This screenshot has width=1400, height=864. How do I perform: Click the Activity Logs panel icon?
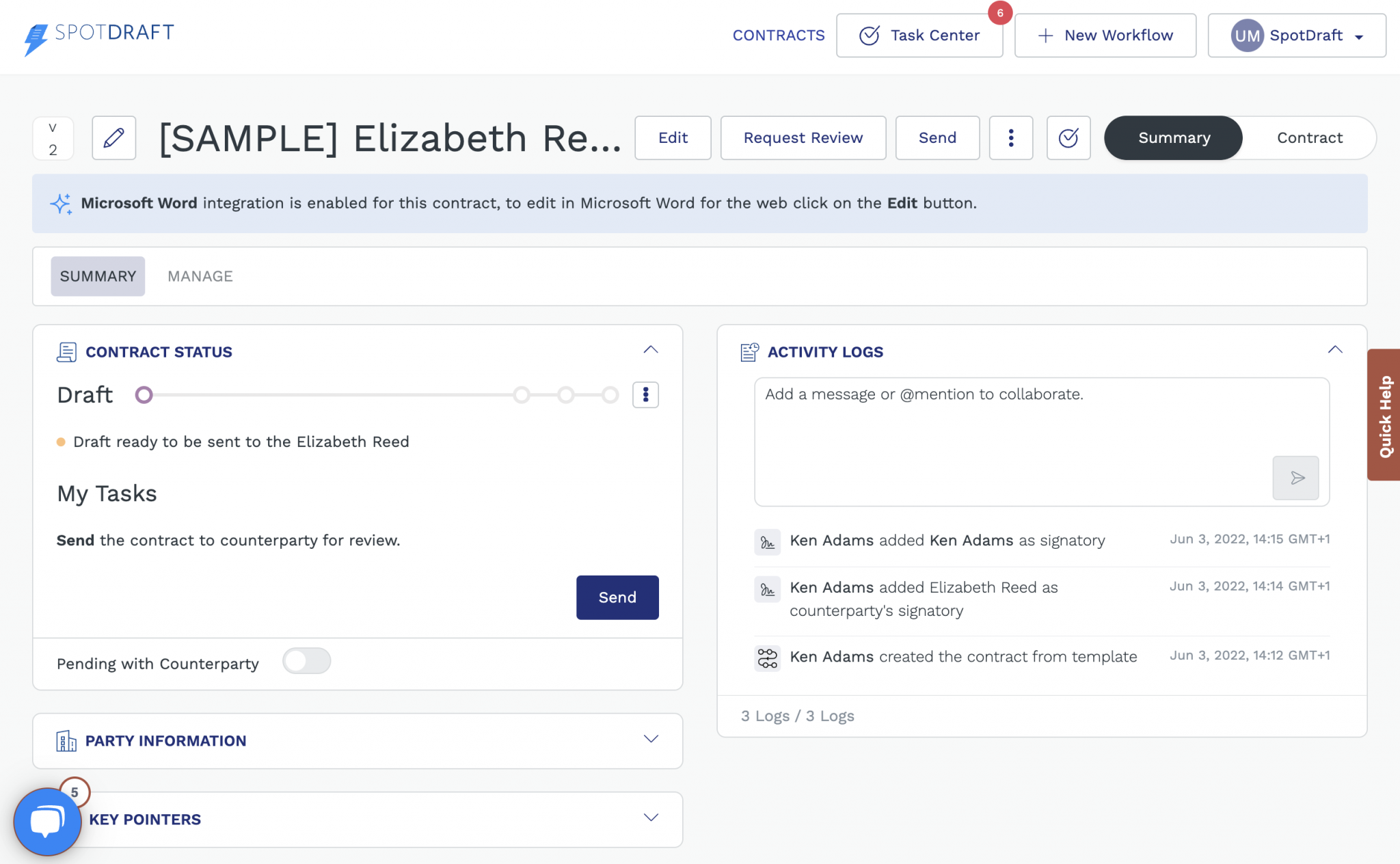(x=749, y=351)
